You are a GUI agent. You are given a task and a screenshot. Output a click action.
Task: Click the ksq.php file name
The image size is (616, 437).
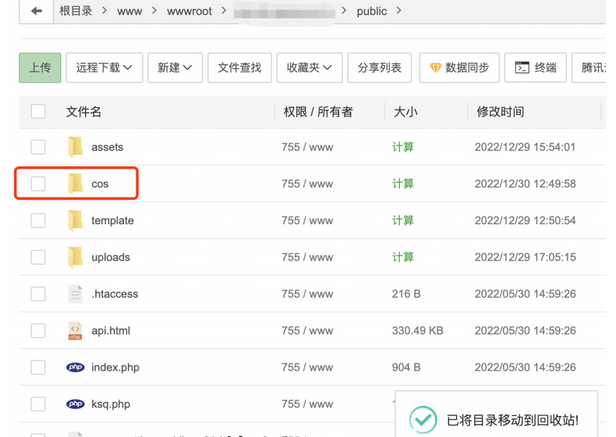(x=110, y=404)
